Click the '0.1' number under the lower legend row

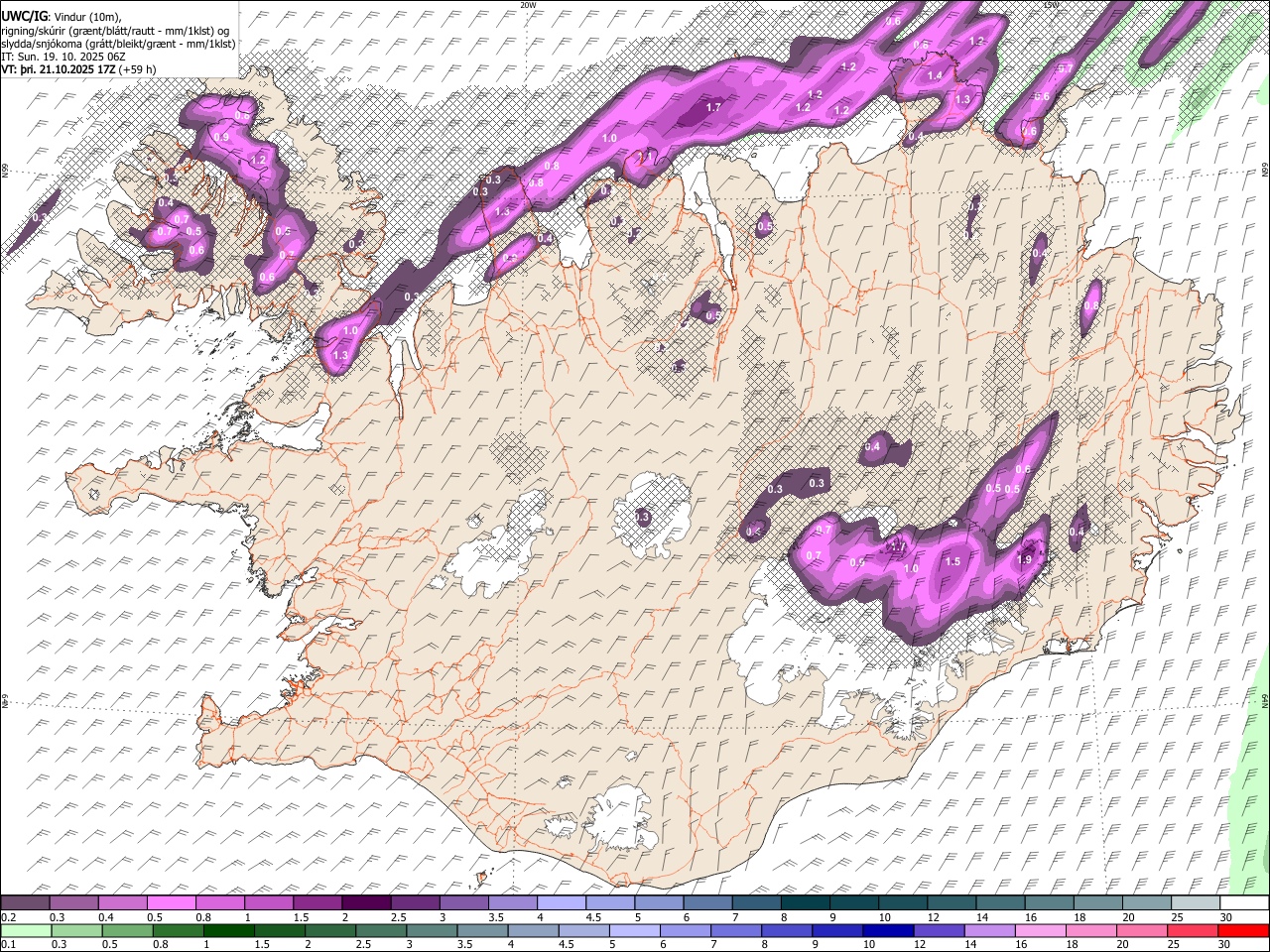(8, 945)
